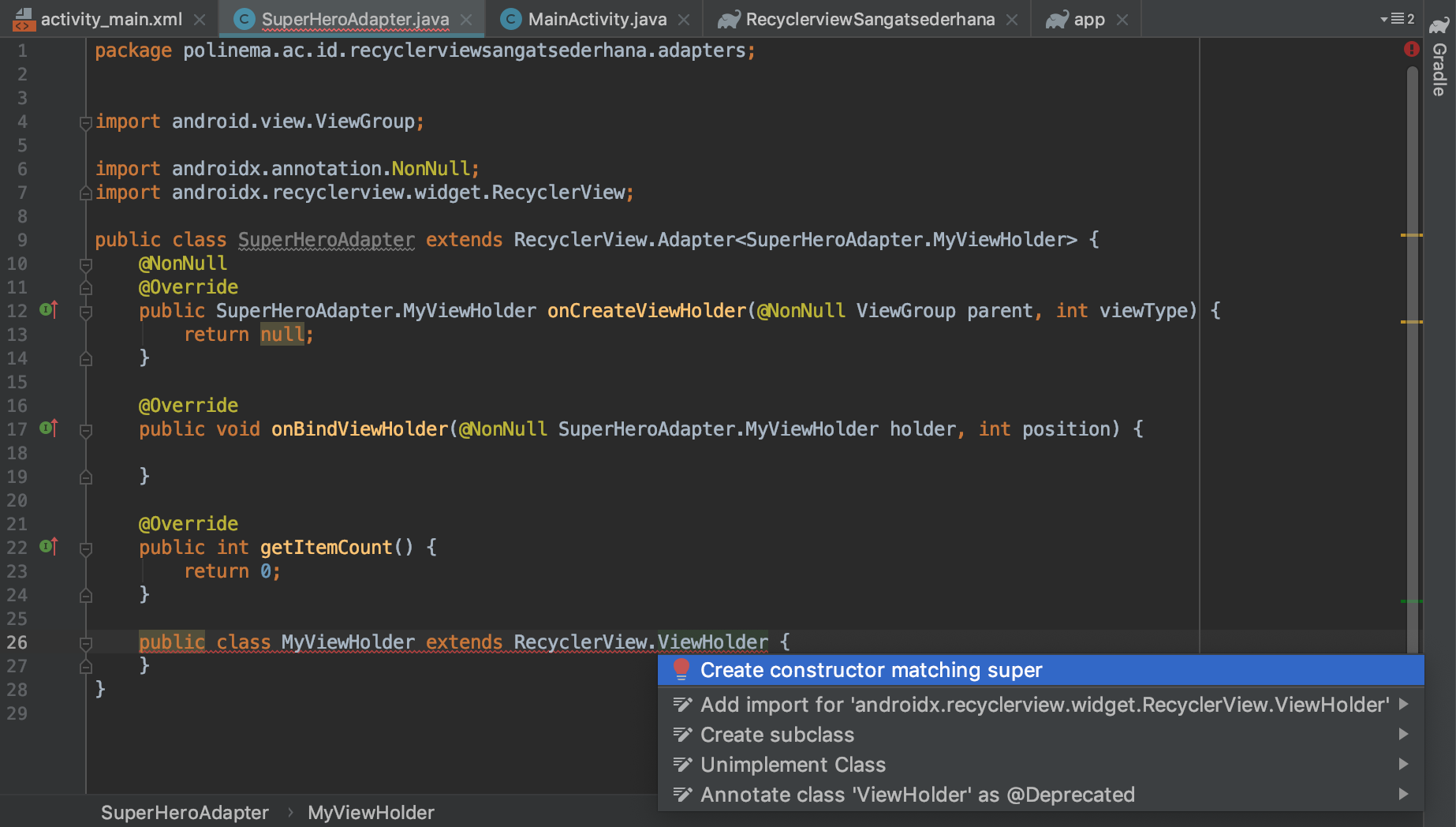This screenshot has width=1456, height=827.
Task: Choose Create constructor matching super
Action: point(1040,670)
